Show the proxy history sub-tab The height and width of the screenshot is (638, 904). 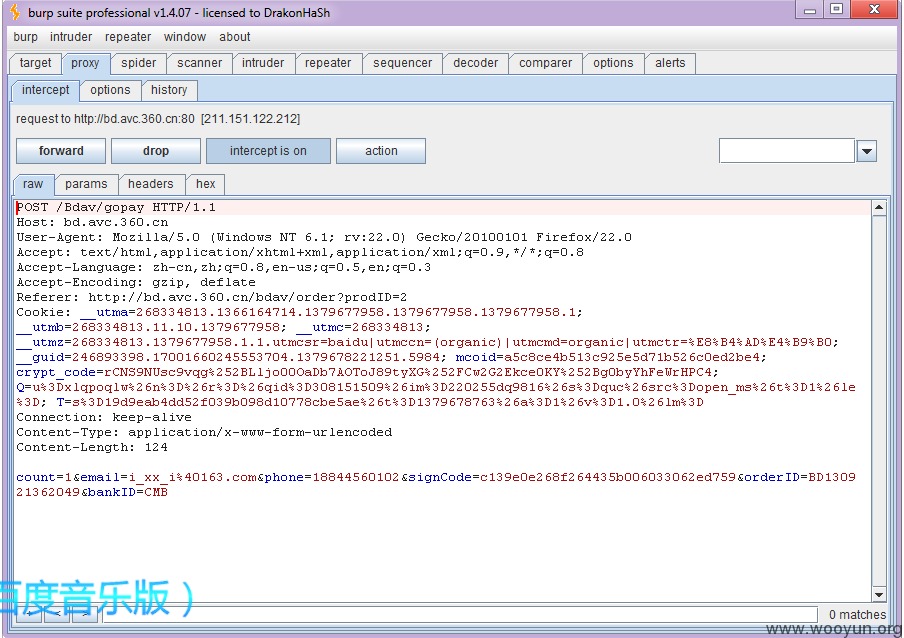[x=169, y=90]
